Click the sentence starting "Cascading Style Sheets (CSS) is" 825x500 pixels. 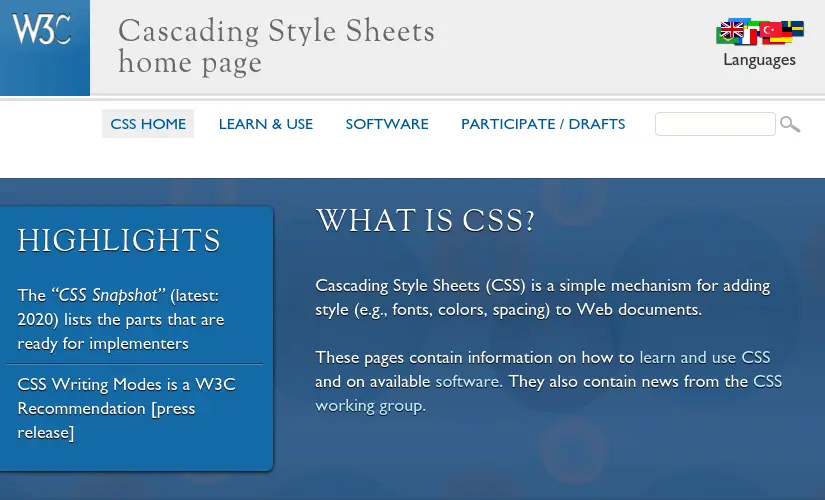click(542, 297)
